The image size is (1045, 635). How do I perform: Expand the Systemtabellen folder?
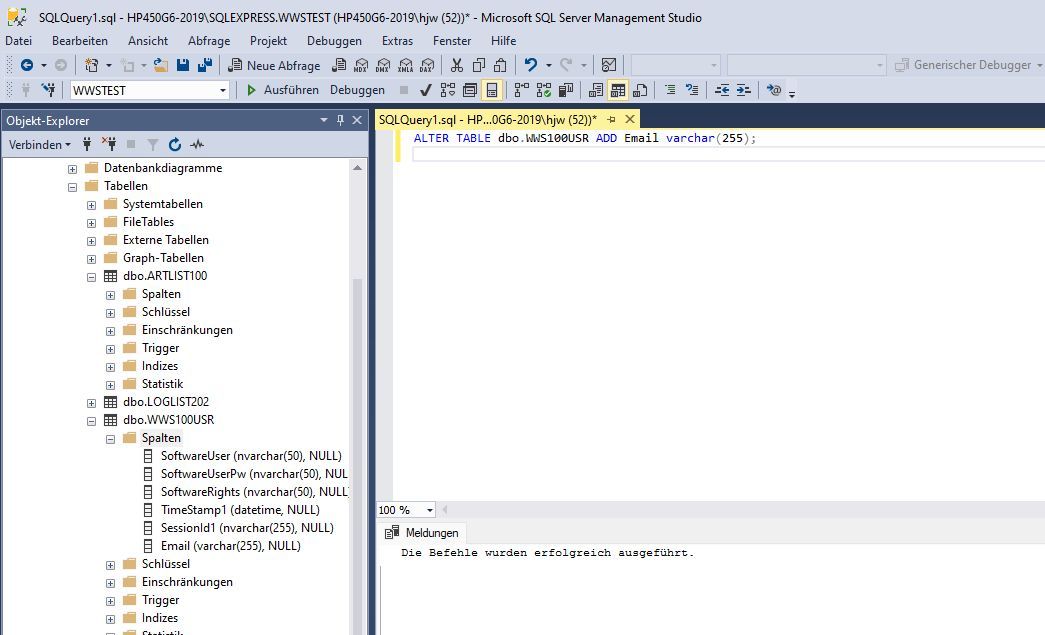pos(91,205)
